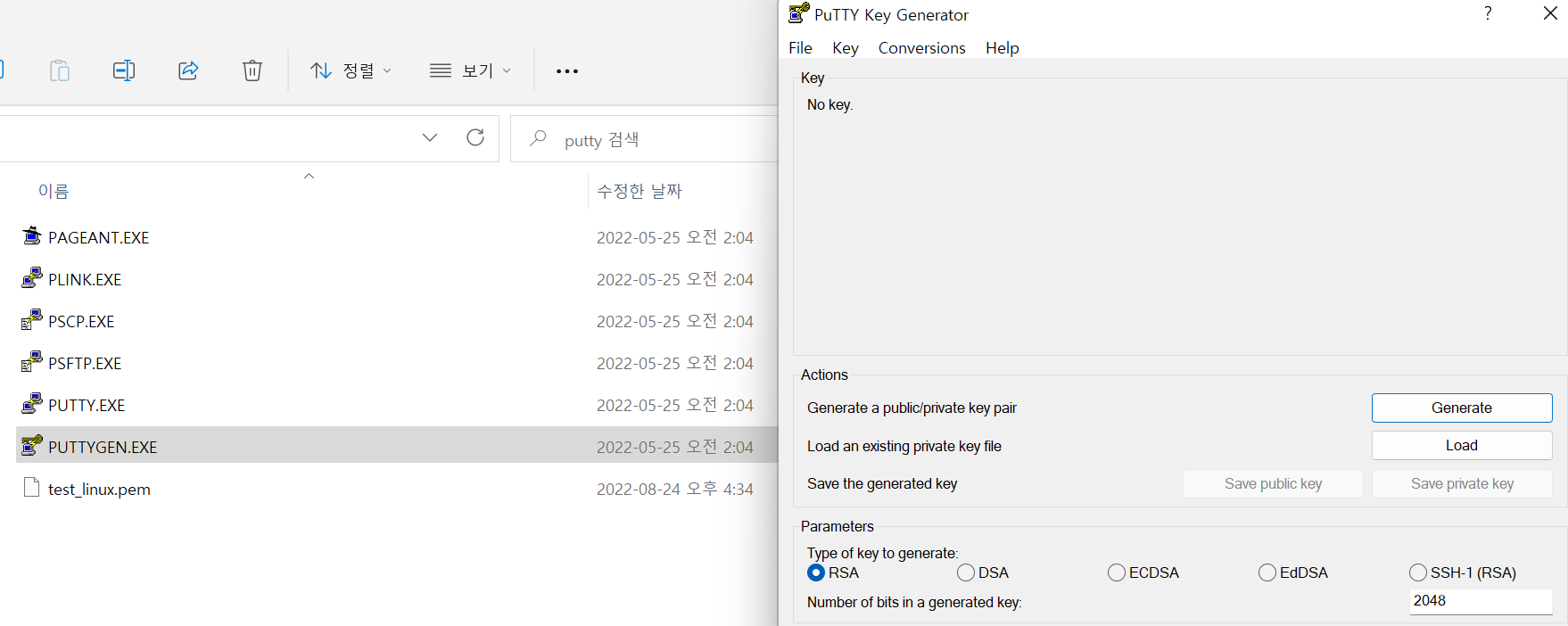Select the PLINK.EXE file name

[x=85, y=280]
